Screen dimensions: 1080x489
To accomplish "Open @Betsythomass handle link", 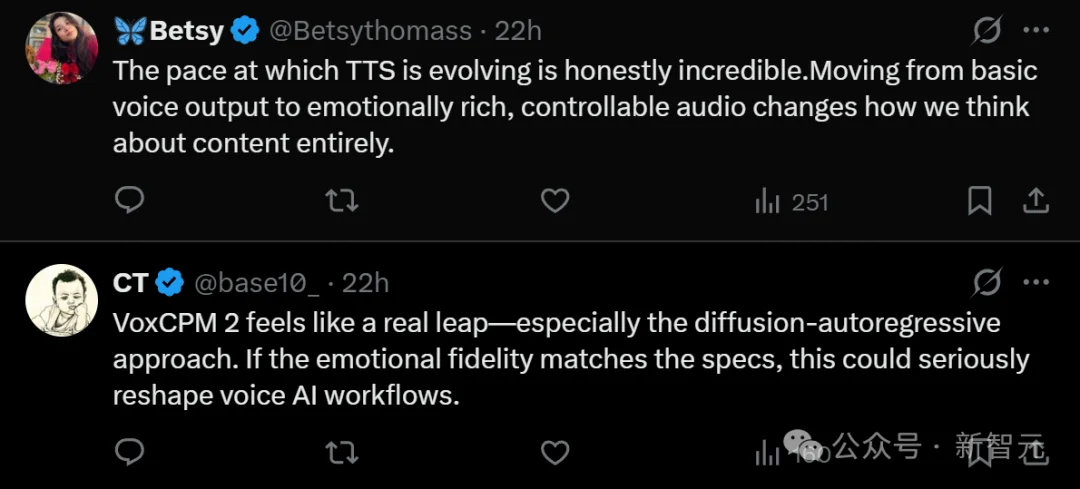I will tap(370, 31).
